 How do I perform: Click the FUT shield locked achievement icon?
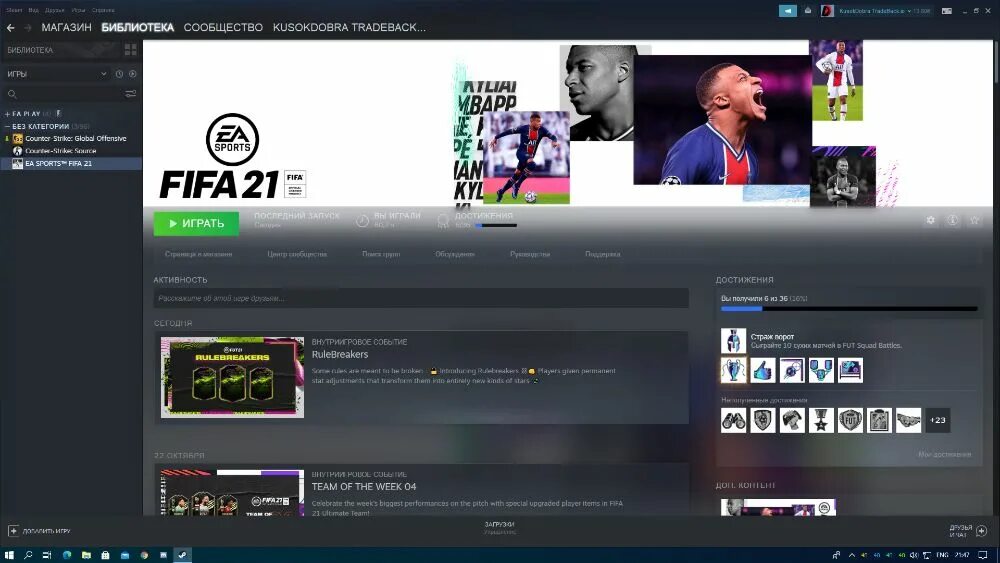coord(850,420)
